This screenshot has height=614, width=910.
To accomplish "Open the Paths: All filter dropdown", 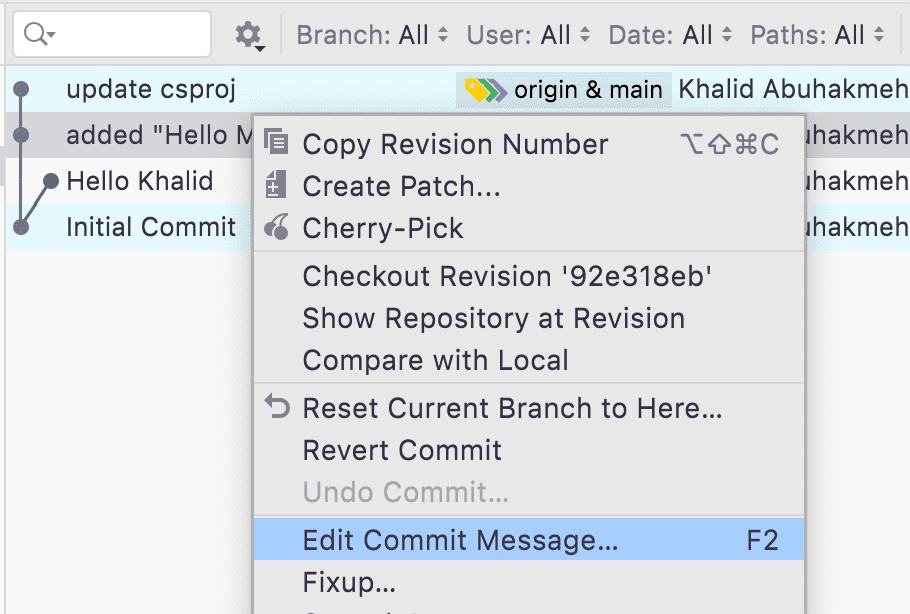I will click(817, 35).
